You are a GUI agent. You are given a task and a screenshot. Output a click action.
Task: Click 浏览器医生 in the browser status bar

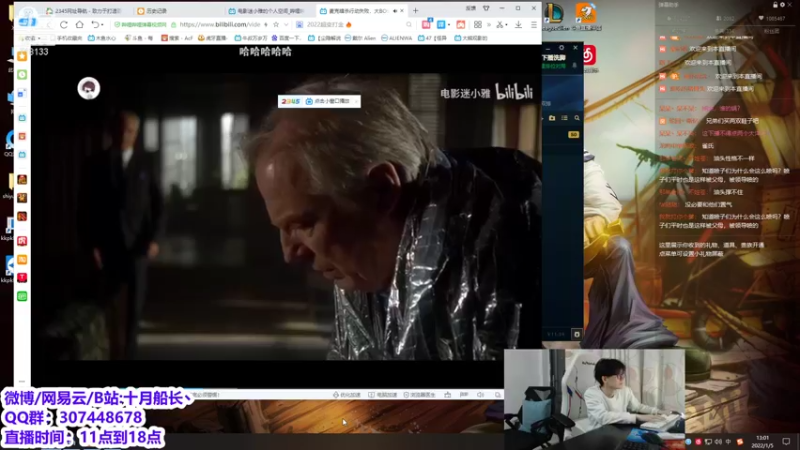tap(419, 395)
